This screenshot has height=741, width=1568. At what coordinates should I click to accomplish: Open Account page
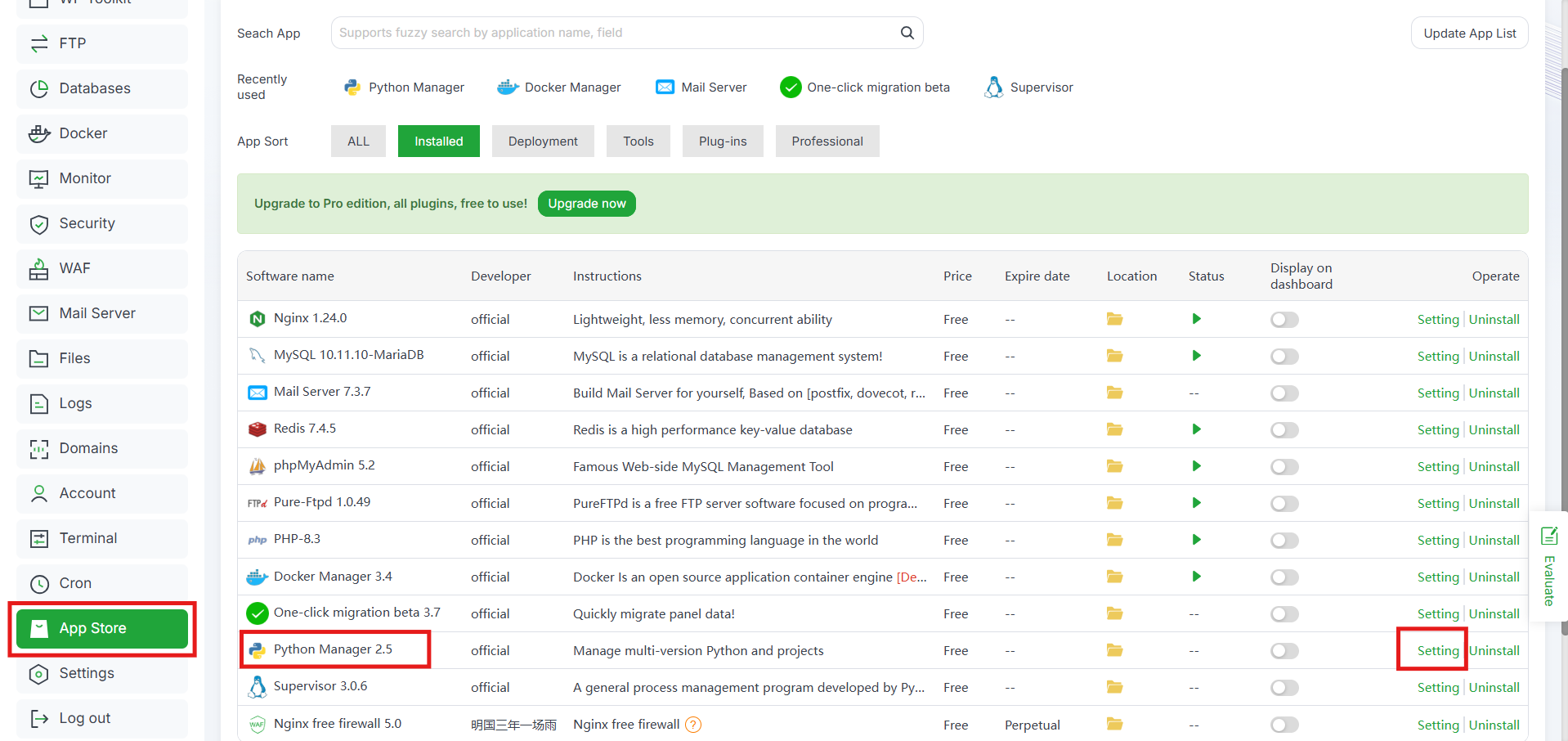[102, 493]
